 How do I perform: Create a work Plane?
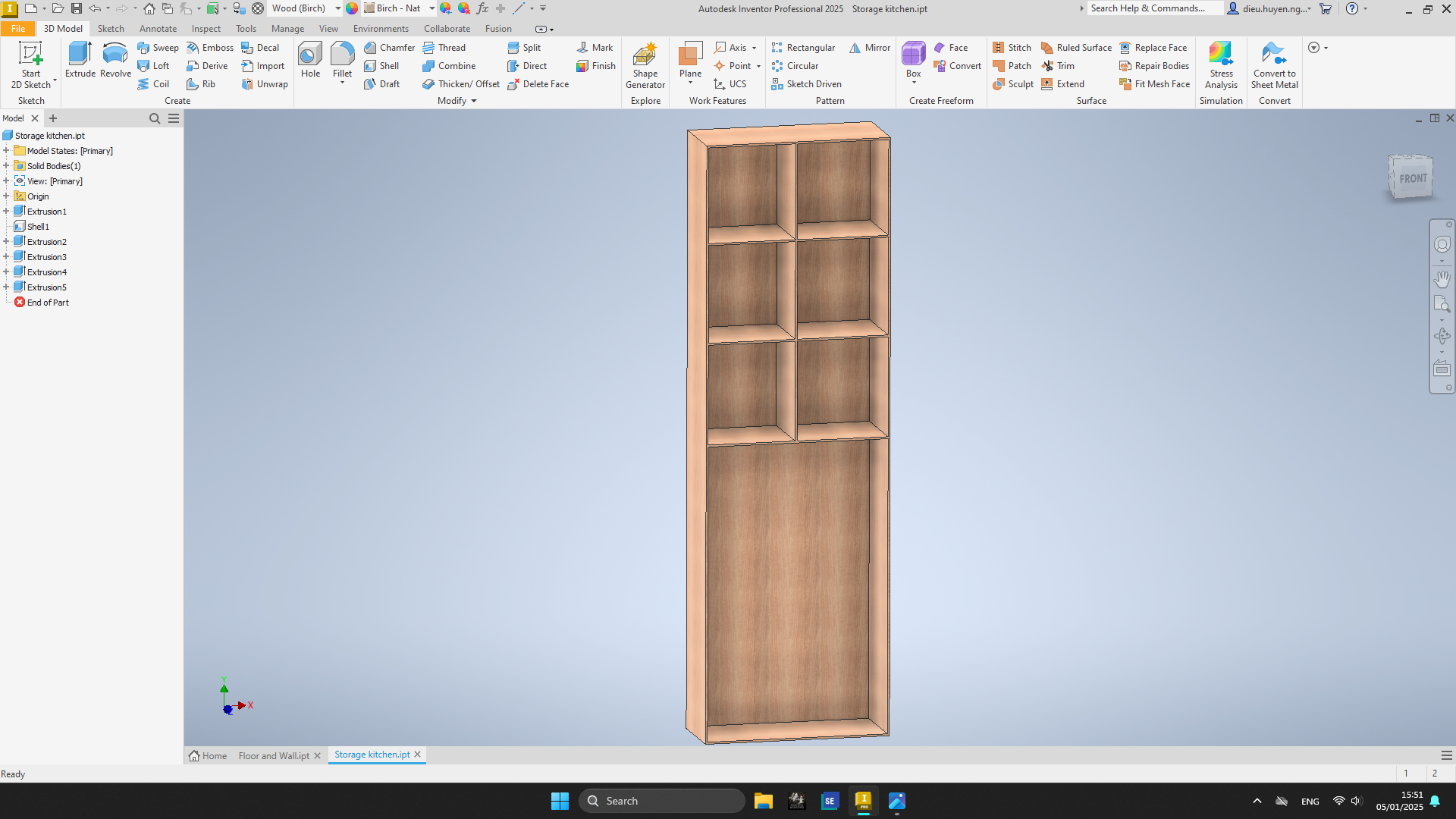click(690, 58)
